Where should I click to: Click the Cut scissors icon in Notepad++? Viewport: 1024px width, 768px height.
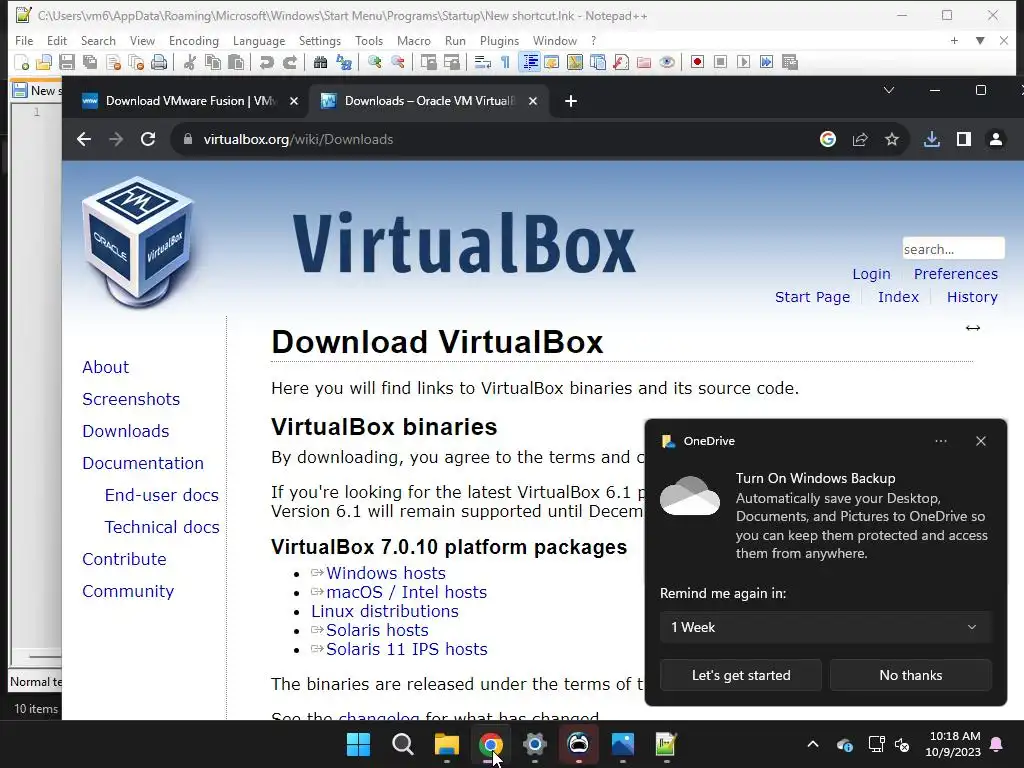pyautogui.click(x=190, y=62)
